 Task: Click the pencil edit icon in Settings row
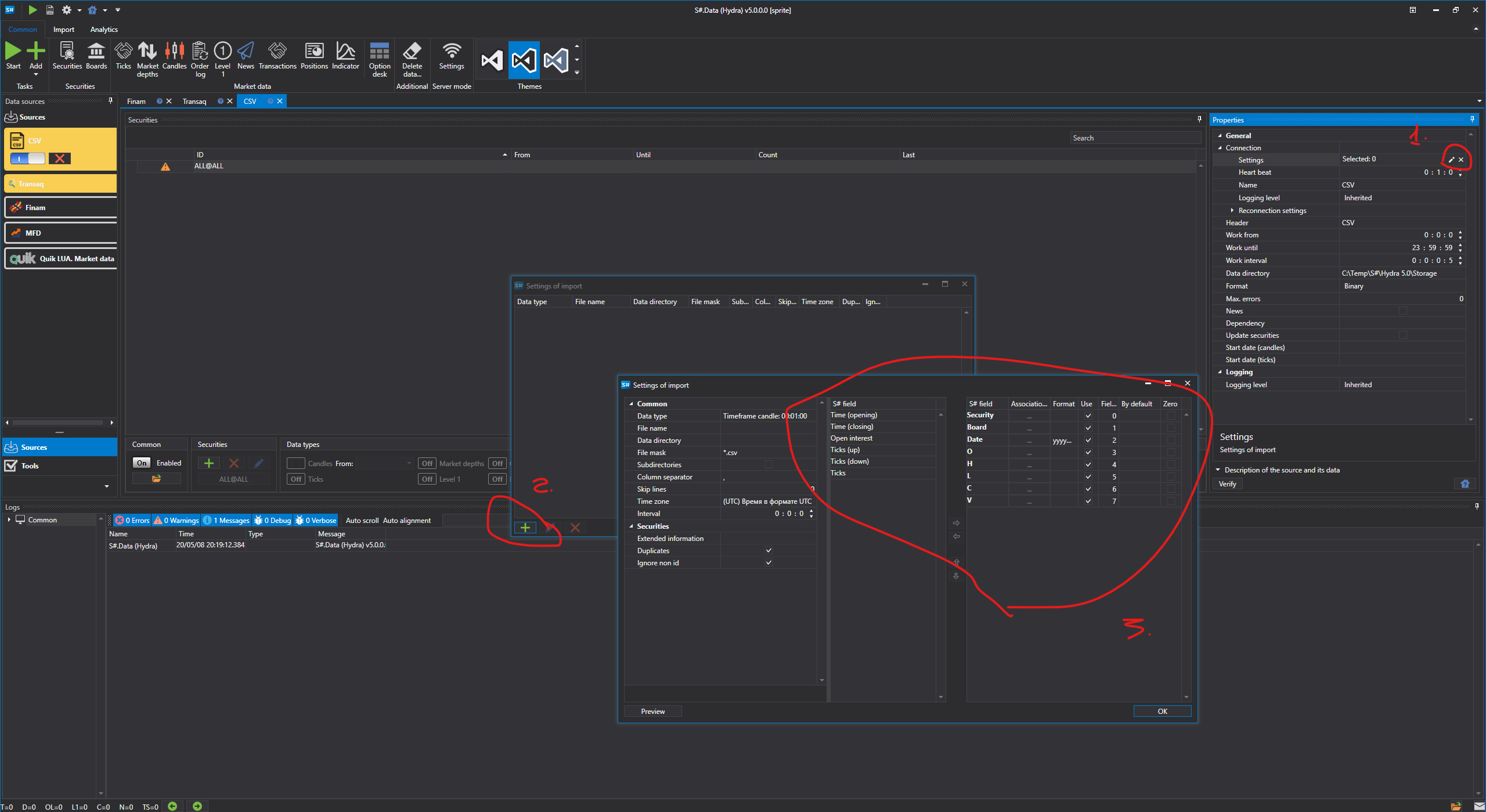tap(1451, 160)
